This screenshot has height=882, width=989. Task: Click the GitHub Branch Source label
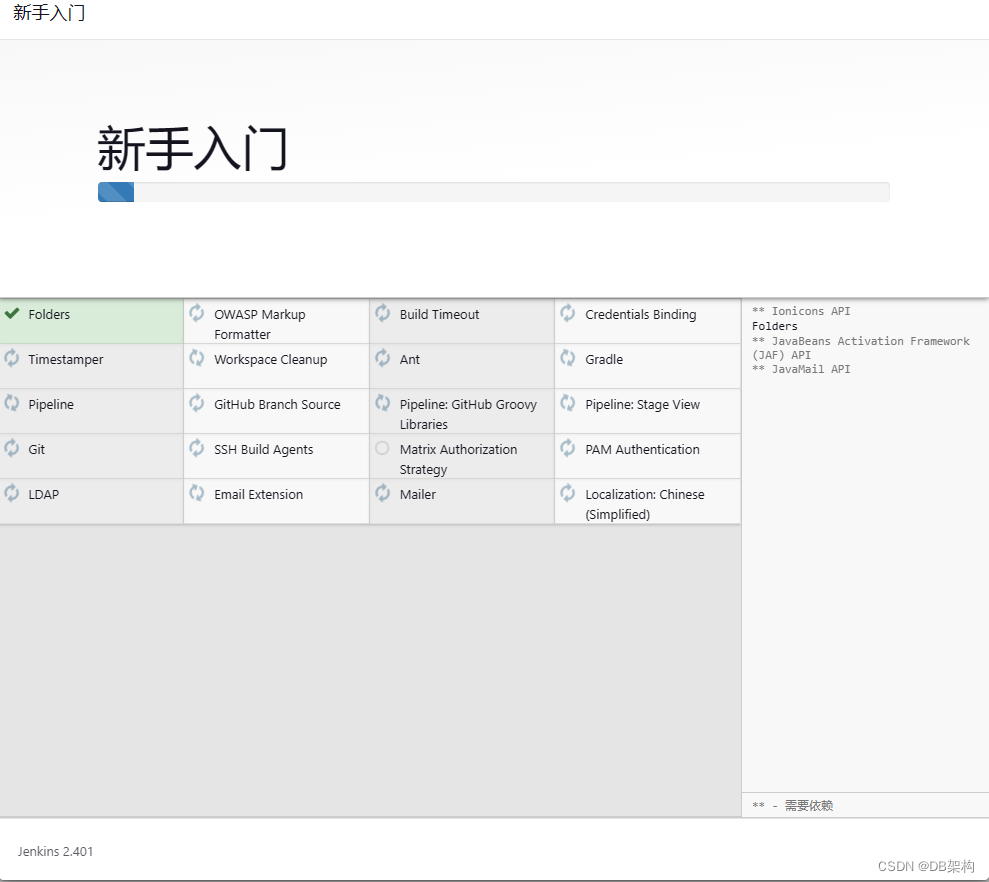tap(278, 404)
